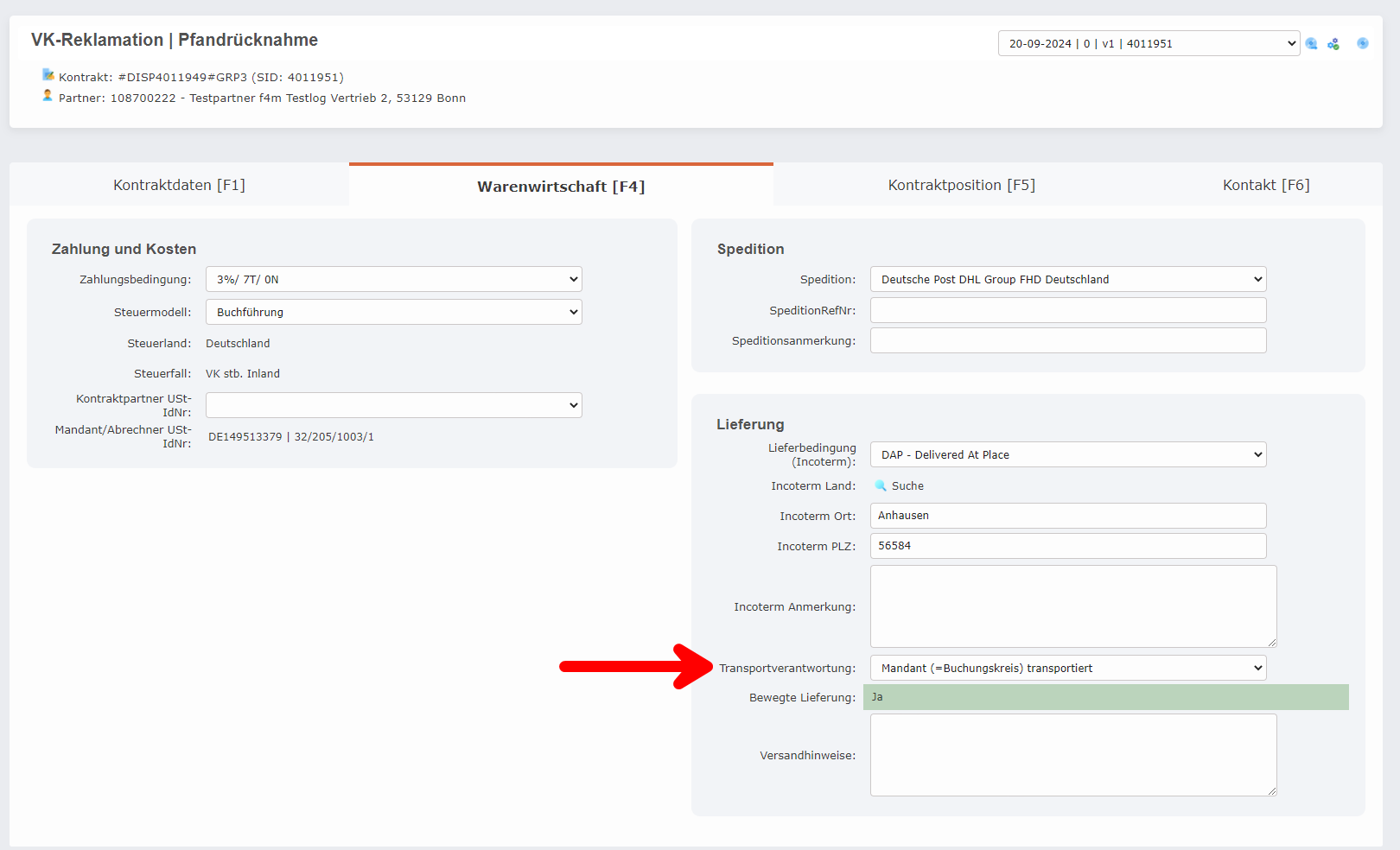
Task: Open the Spedition carrier dropdown
Action: click(1067, 279)
